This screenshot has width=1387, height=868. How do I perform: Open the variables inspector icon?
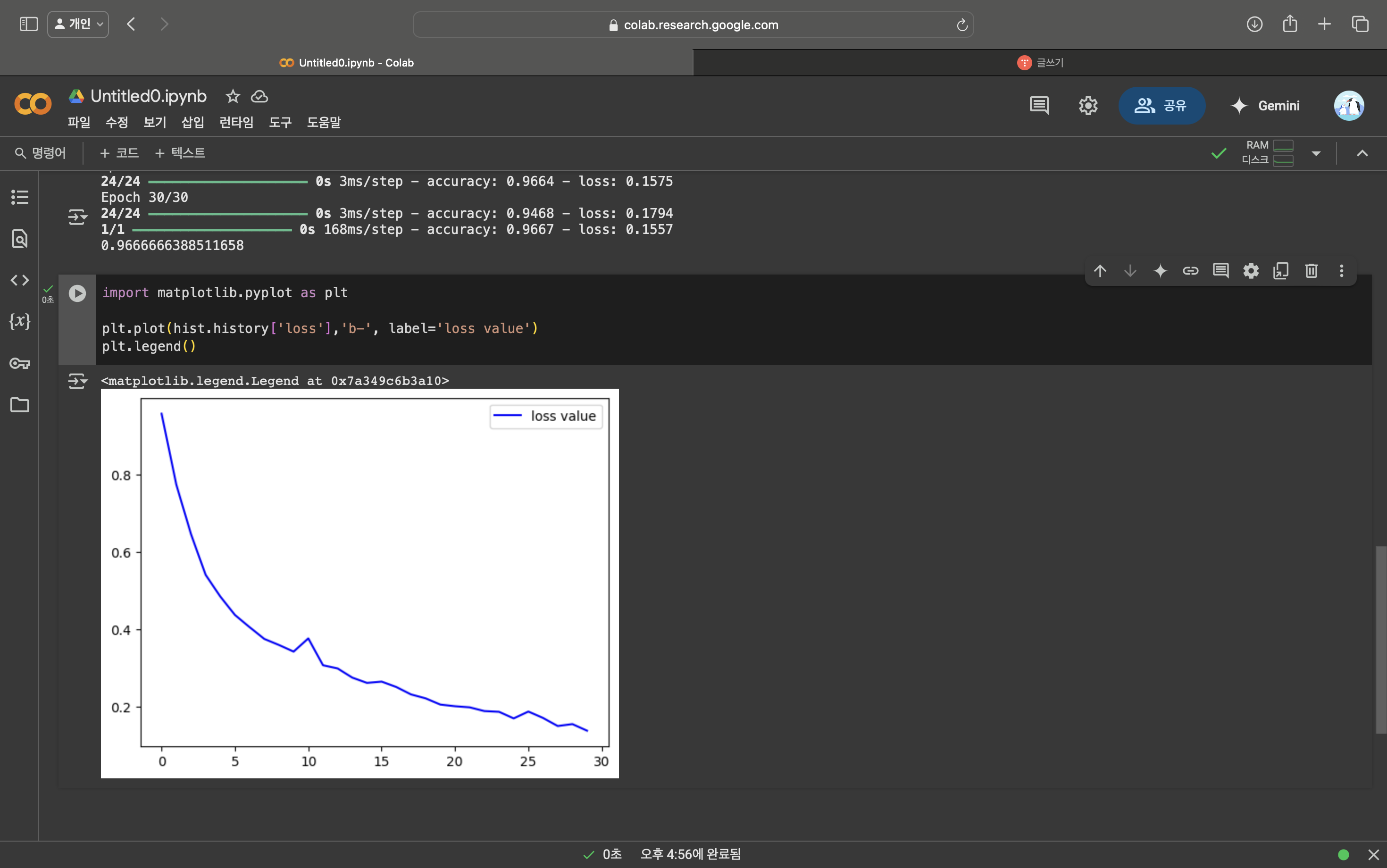pyautogui.click(x=19, y=321)
